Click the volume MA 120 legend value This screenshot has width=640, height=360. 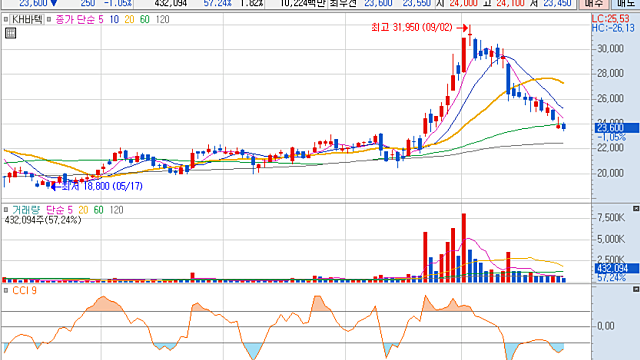click(x=116, y=210)
